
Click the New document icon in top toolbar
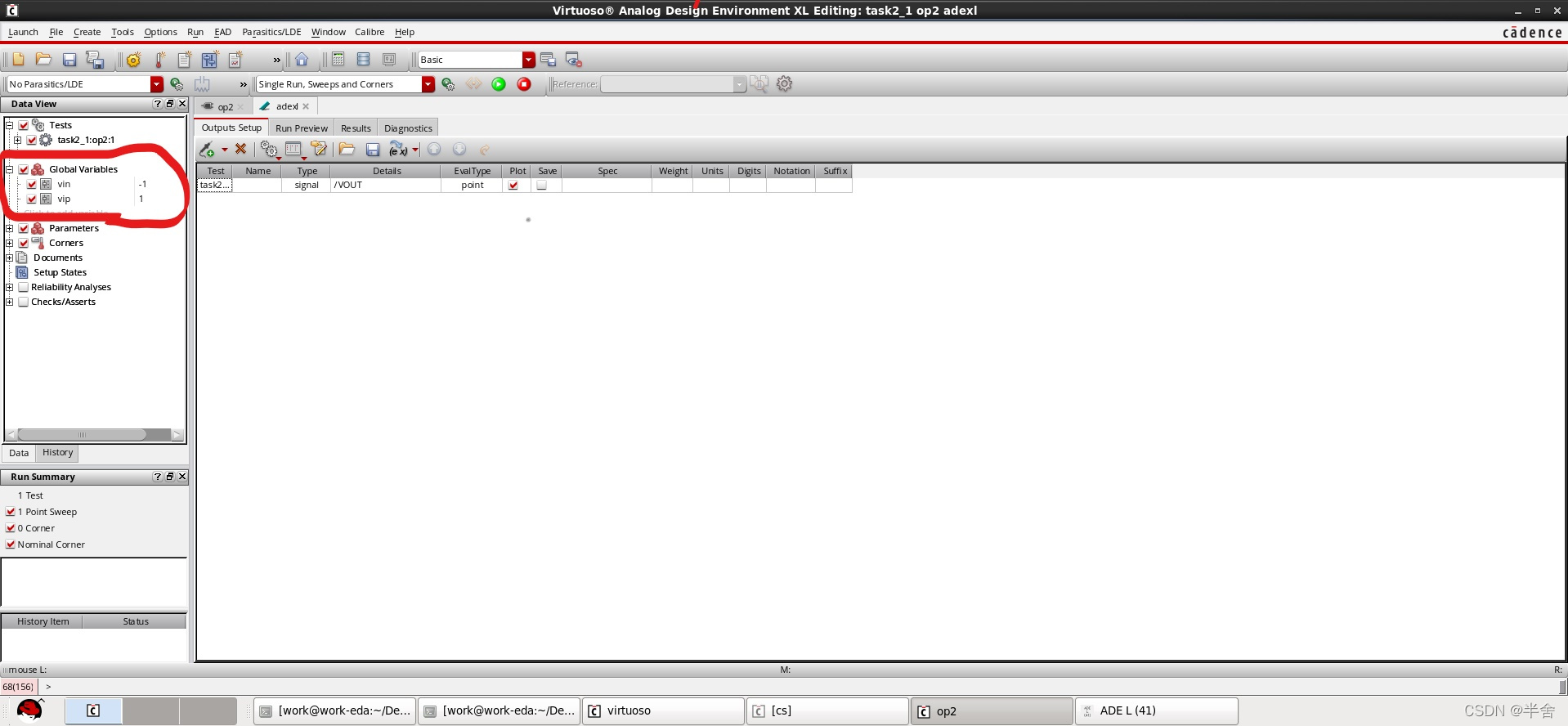pos(18,60)
